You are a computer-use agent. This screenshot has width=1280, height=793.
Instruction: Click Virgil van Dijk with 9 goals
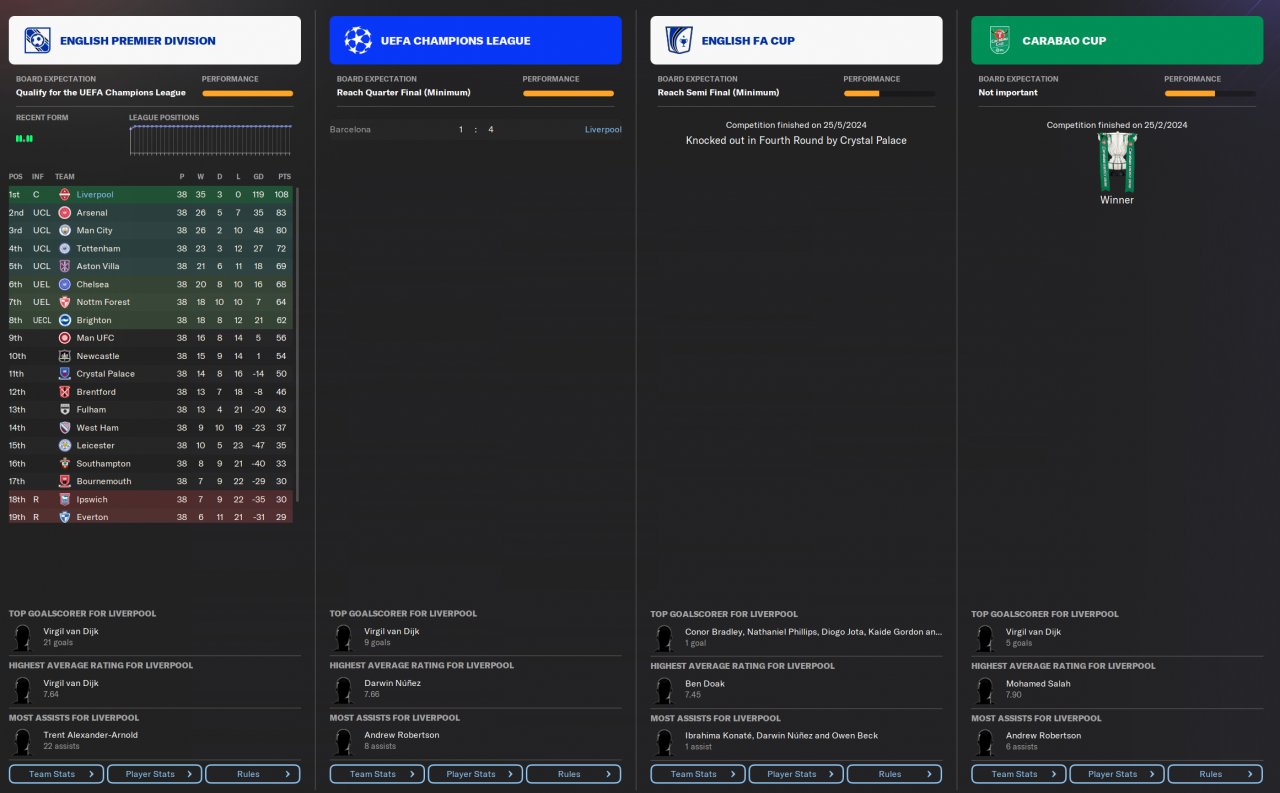[476, 637]
